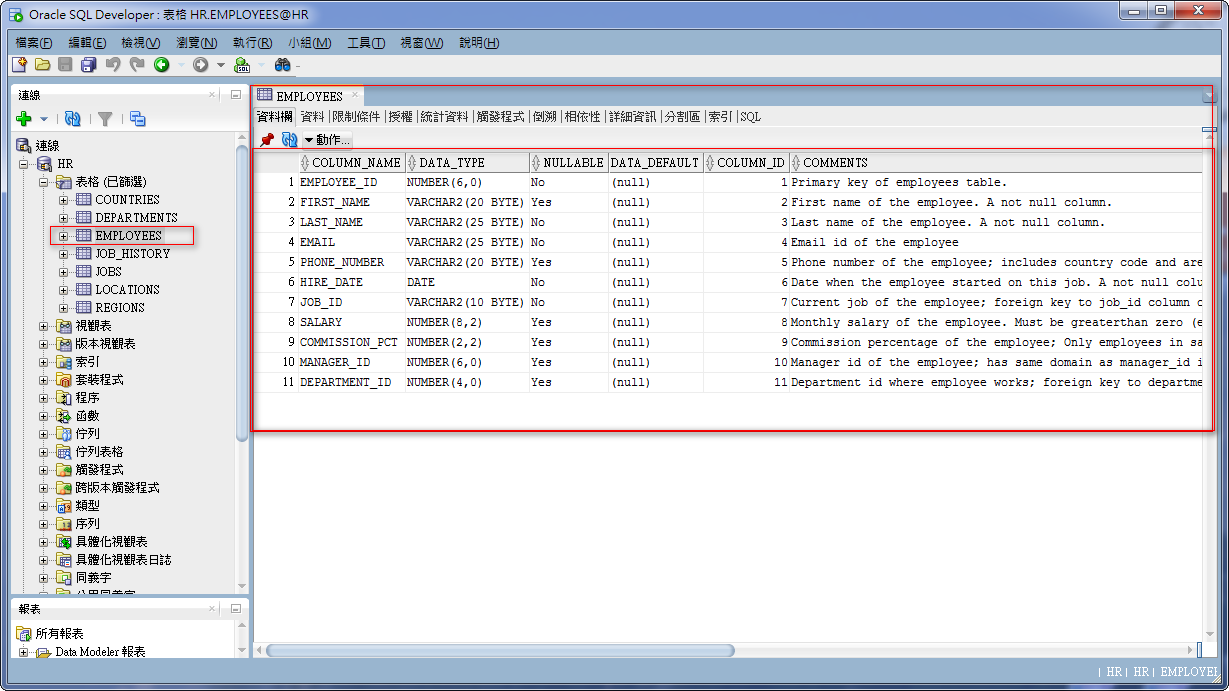Switch to the 相依性 tab
Image resolution: width=1229 pixels, height=691 pixels.
582,117
